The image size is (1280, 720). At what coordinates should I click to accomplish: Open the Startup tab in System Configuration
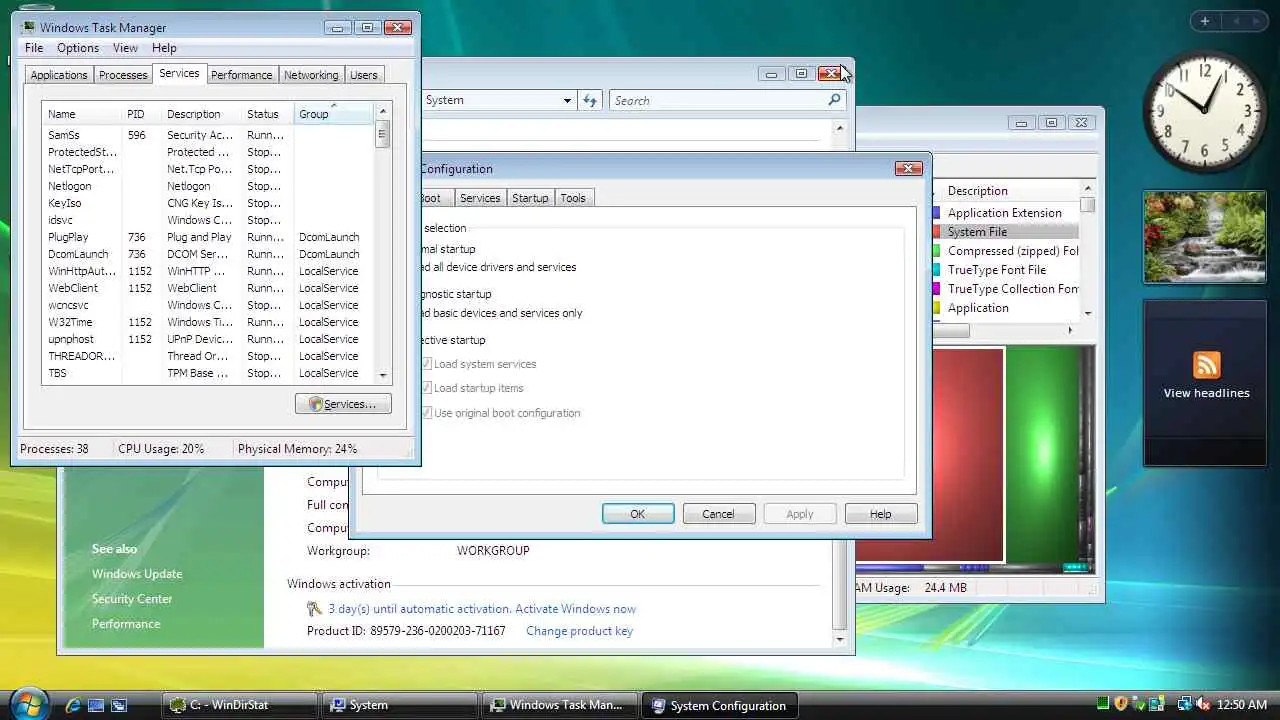[x=530, y=198]
